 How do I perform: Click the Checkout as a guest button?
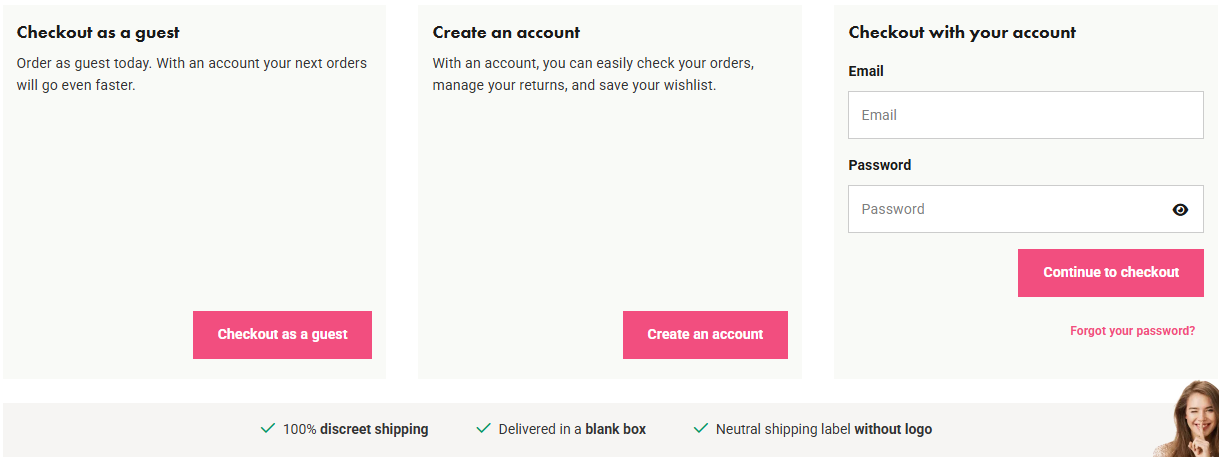click(282, 335)
